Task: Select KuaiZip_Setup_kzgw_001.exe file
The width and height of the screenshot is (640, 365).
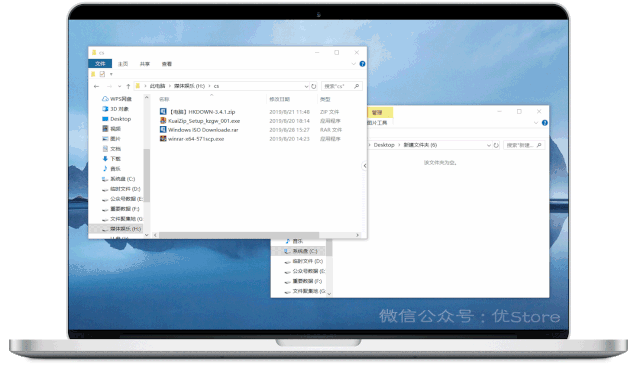Action: coord(200,121)
